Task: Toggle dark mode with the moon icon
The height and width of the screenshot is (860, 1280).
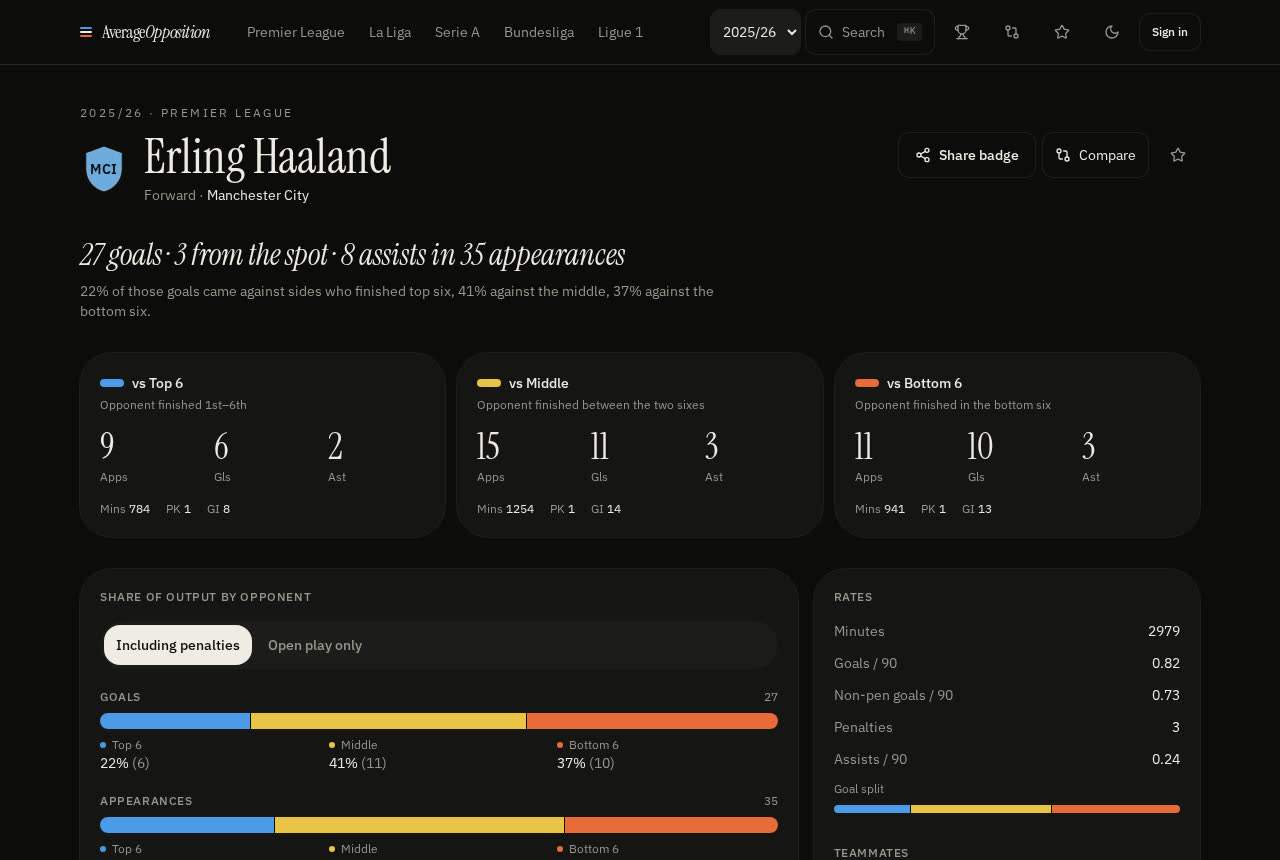Action: click(x=1112, y=32)
